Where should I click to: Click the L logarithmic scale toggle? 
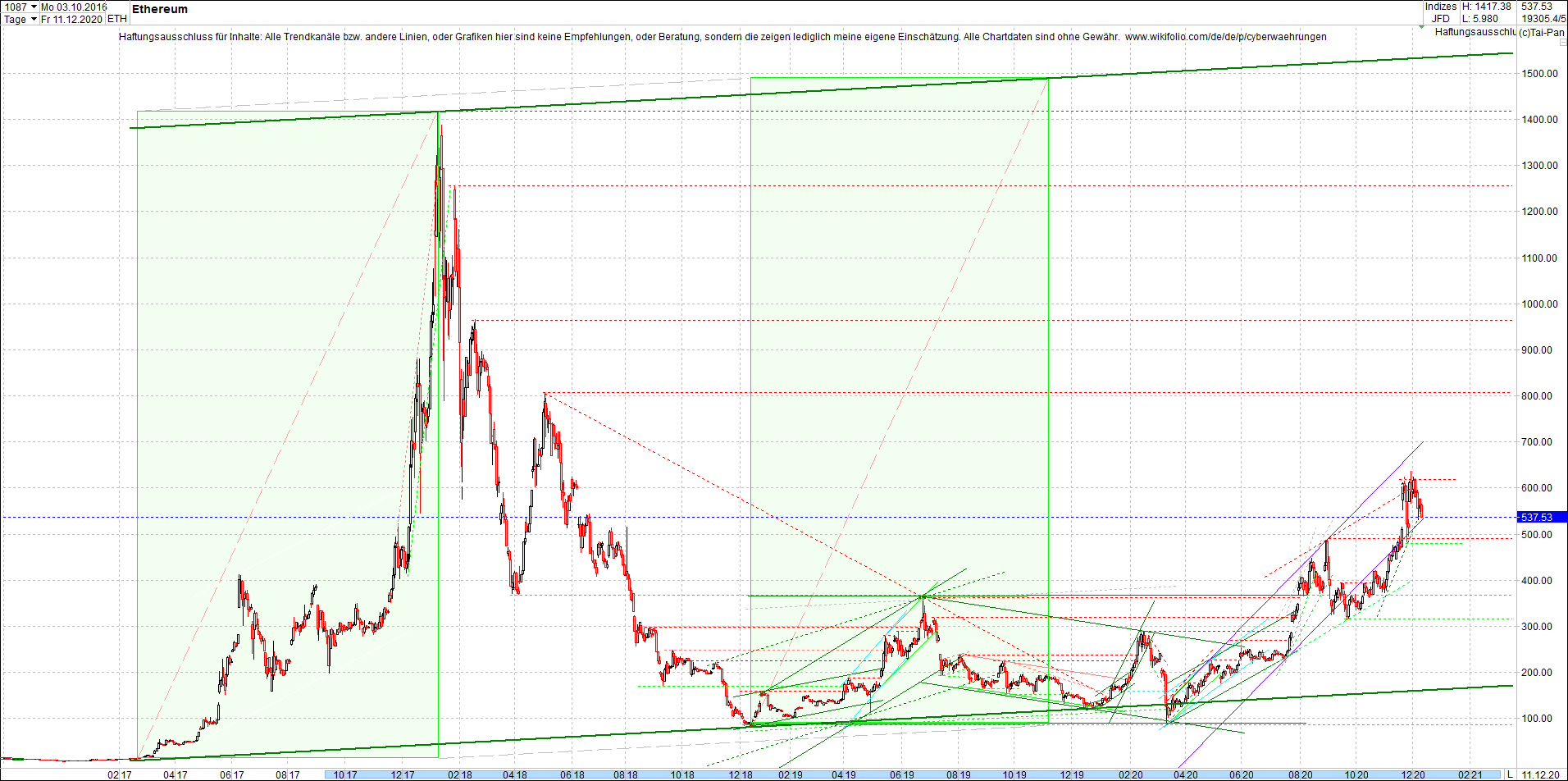tap(1510, 774)
